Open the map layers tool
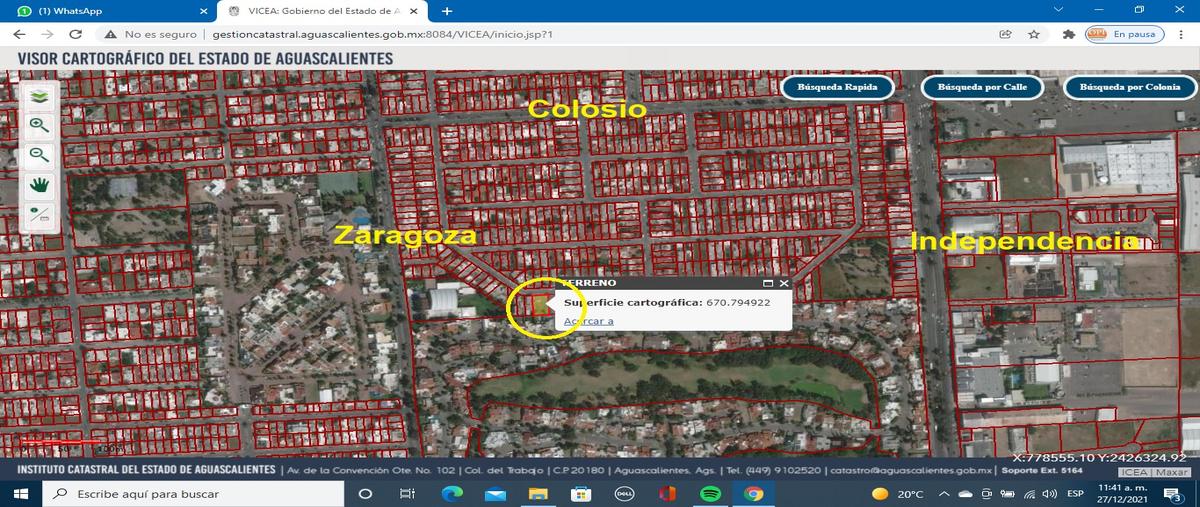Image resolution: width=1200 pixels, height=507 pixels. (39, 96)
